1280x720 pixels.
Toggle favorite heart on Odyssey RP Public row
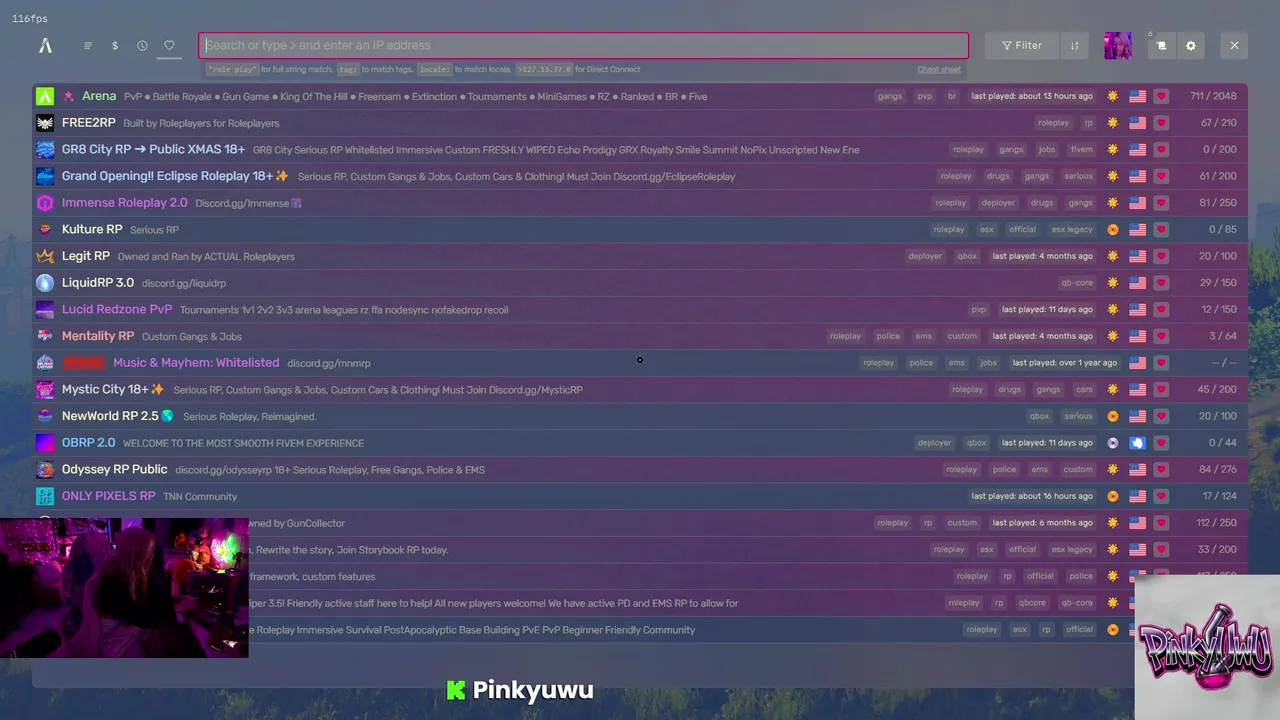click(1161, 469)
